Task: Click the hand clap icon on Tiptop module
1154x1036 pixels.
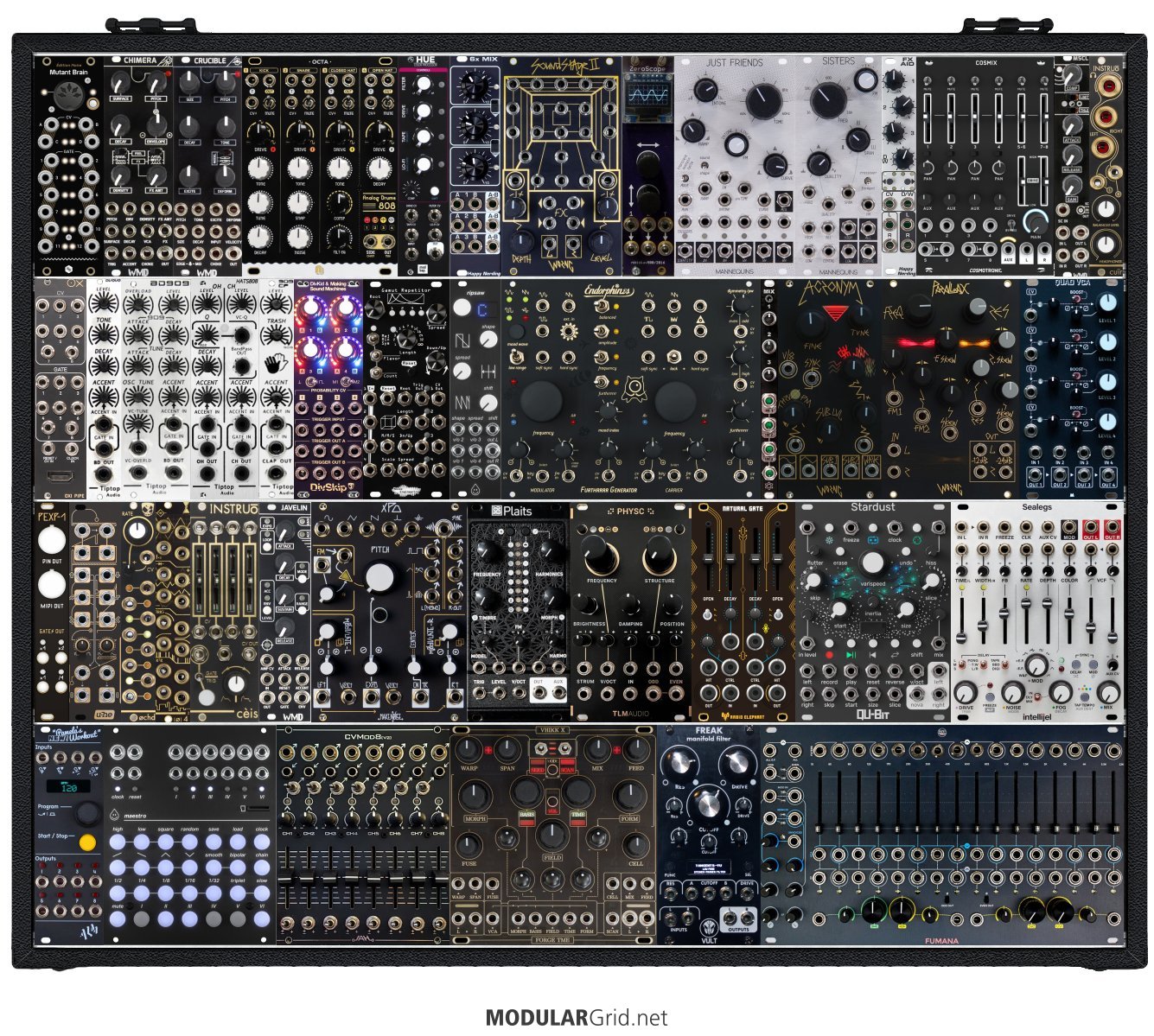Action: tap(276, 364)
